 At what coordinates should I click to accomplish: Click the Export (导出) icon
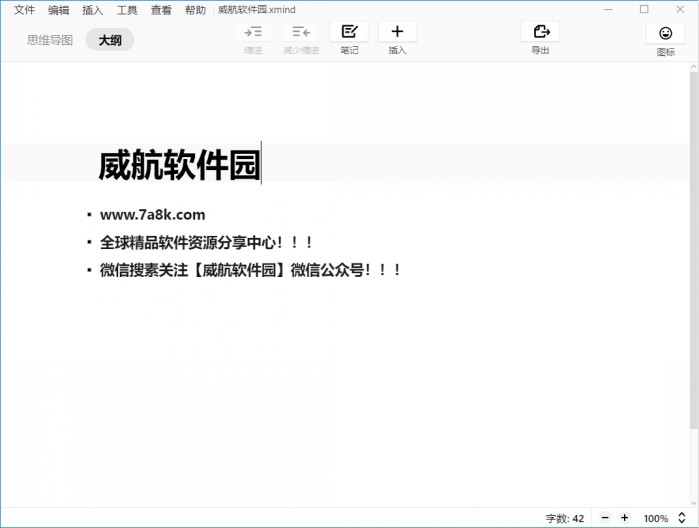540,32
